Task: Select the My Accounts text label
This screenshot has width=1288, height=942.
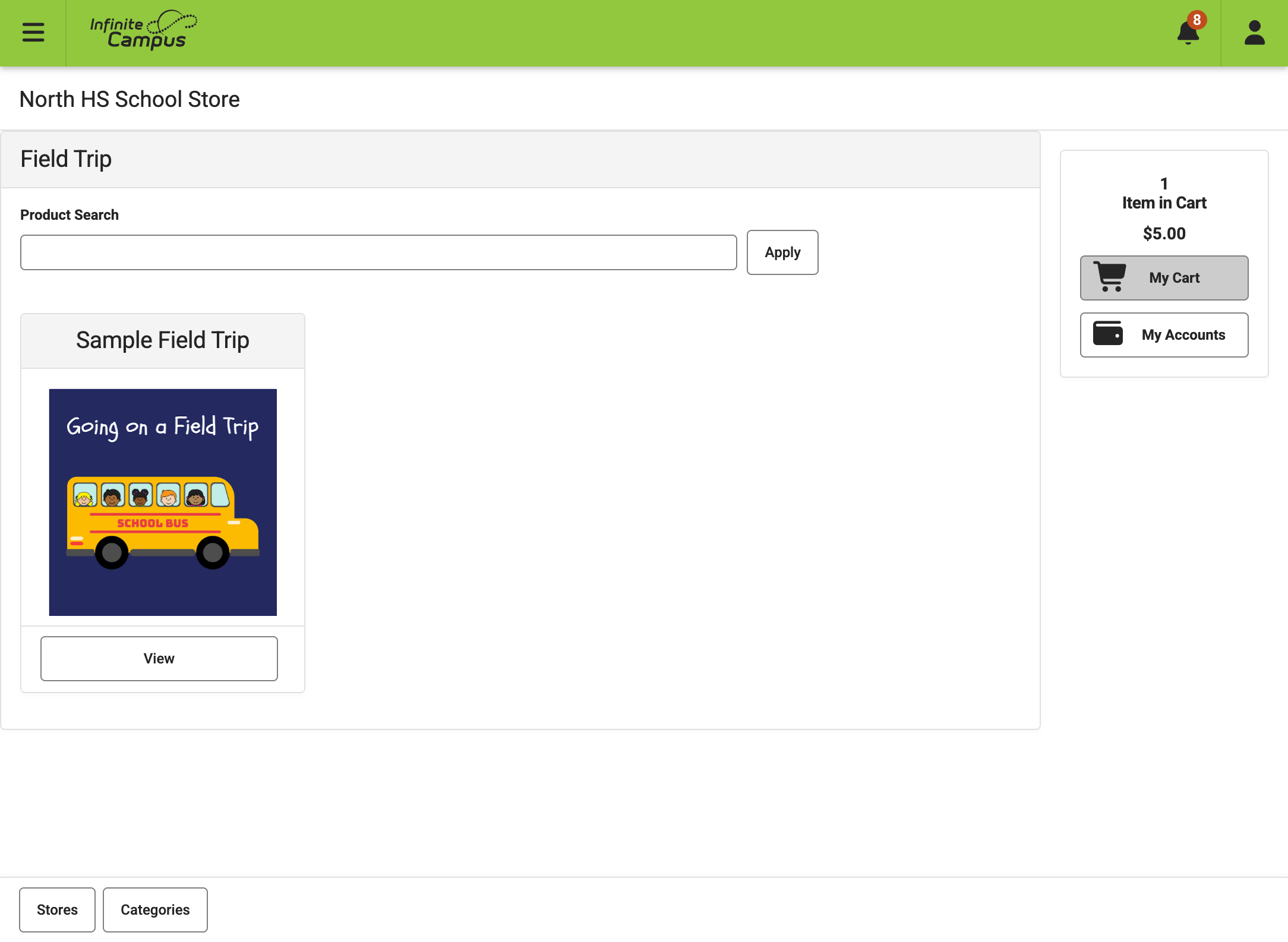Action: click(1183, 335)
